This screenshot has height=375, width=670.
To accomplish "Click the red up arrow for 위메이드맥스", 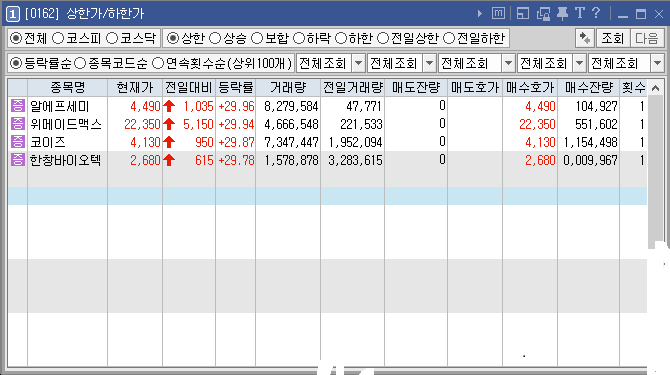I will coord(169,124).
